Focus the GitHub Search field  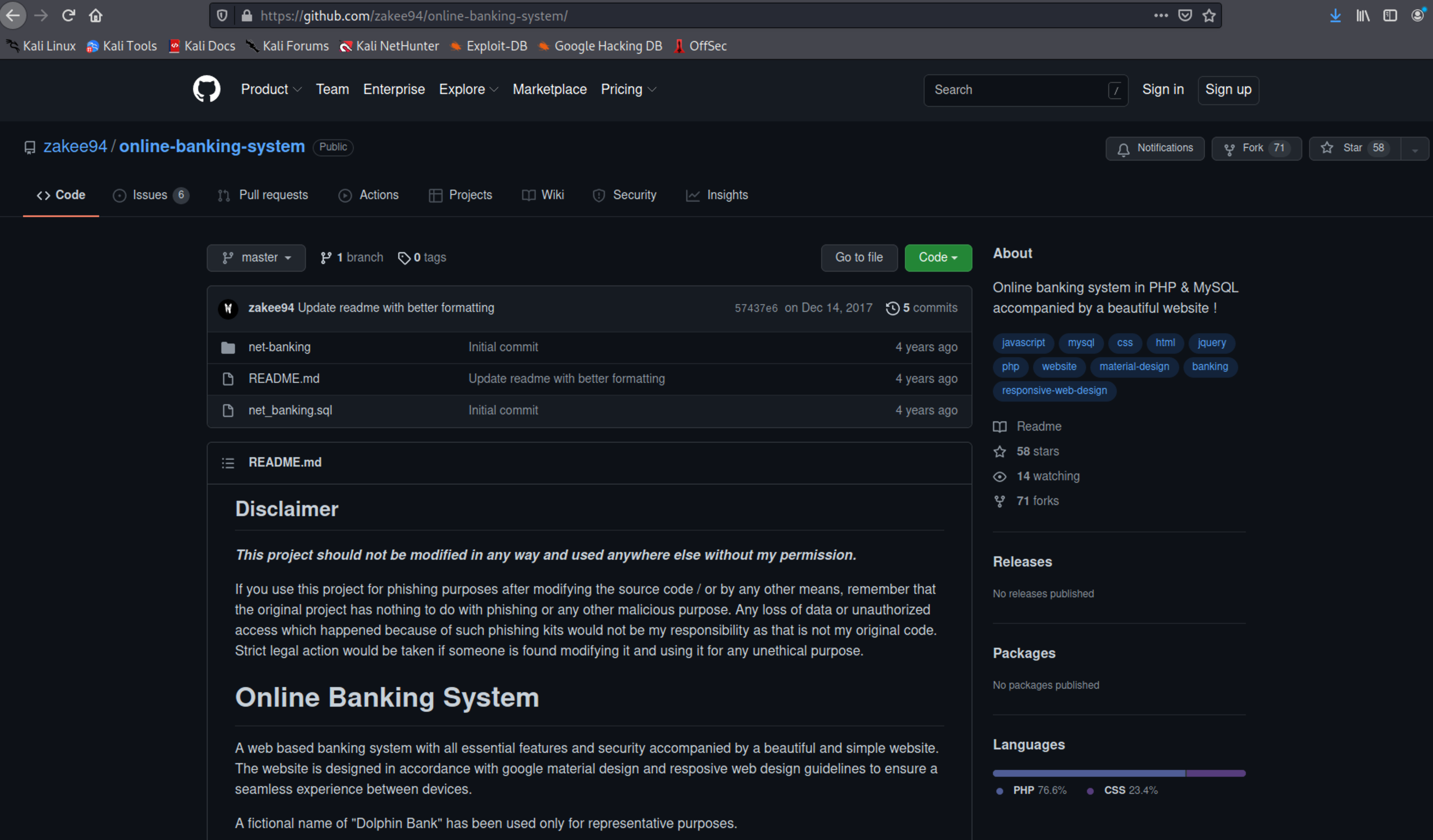(1025, 90)
